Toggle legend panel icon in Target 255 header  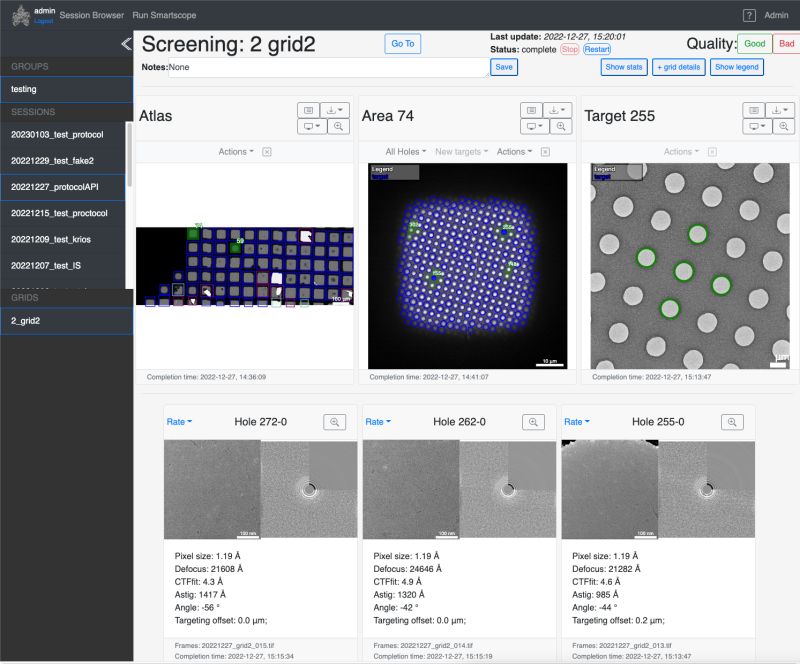754,110
